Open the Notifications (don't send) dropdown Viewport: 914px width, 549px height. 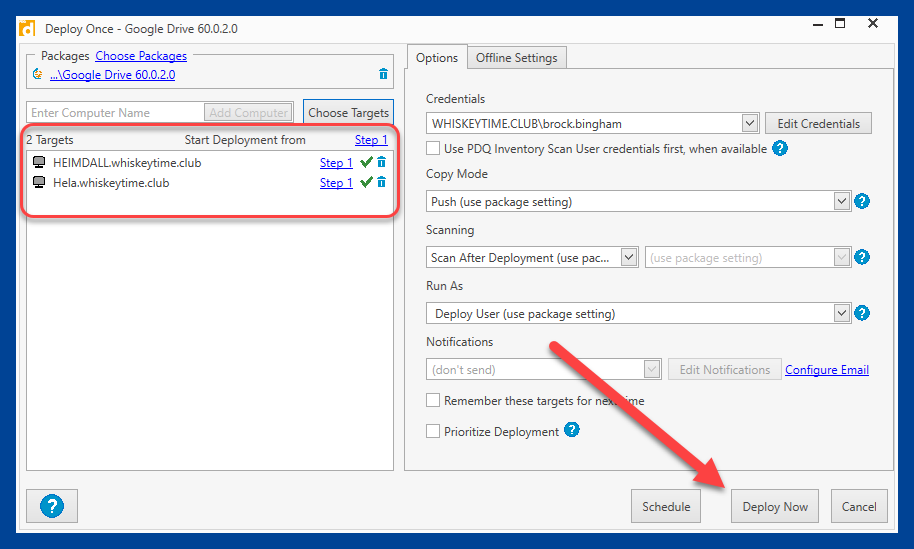[x=652, y=369]
